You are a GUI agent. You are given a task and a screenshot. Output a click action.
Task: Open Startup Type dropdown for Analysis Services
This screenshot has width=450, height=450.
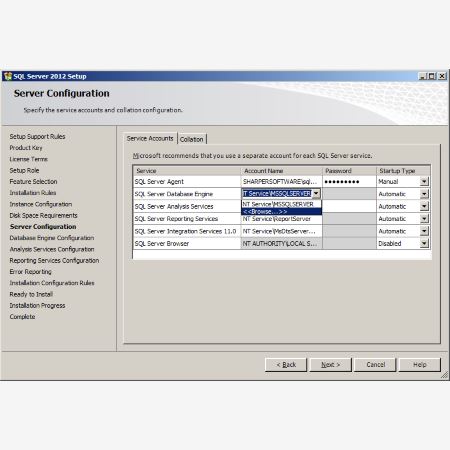[x=424, y=206]
